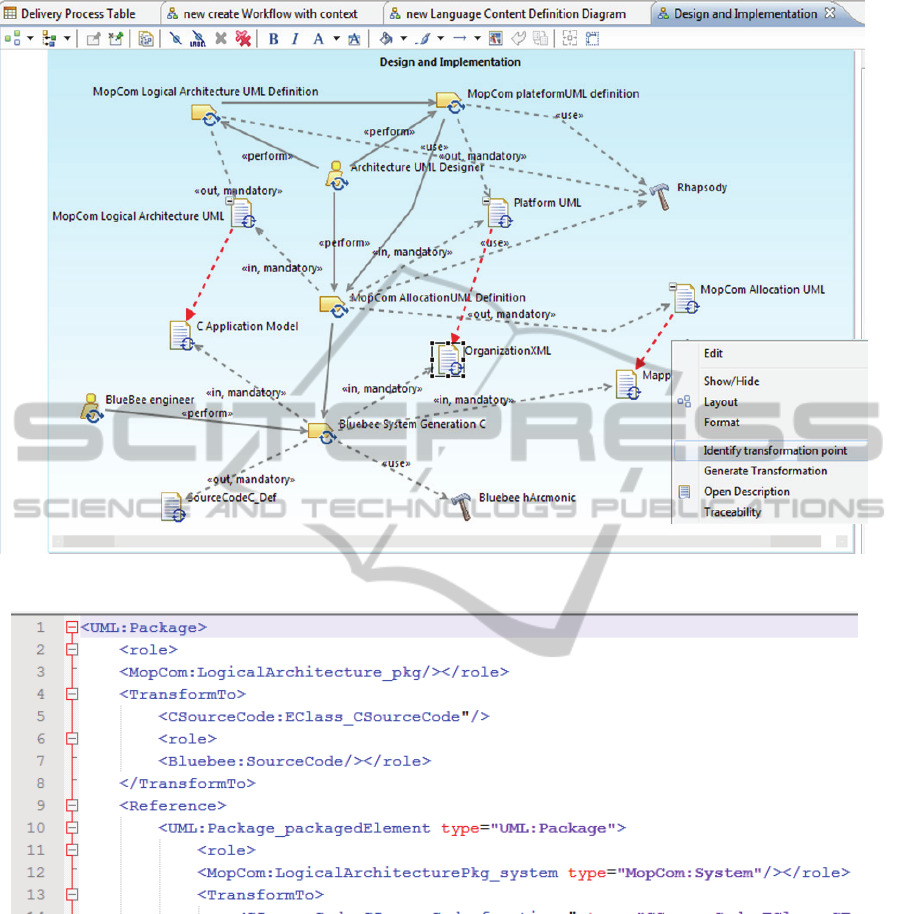The width and height of the screenshot is (901, 914).
Task: Click the Rhapsody hammer tool icon
Action: (660, 195)
